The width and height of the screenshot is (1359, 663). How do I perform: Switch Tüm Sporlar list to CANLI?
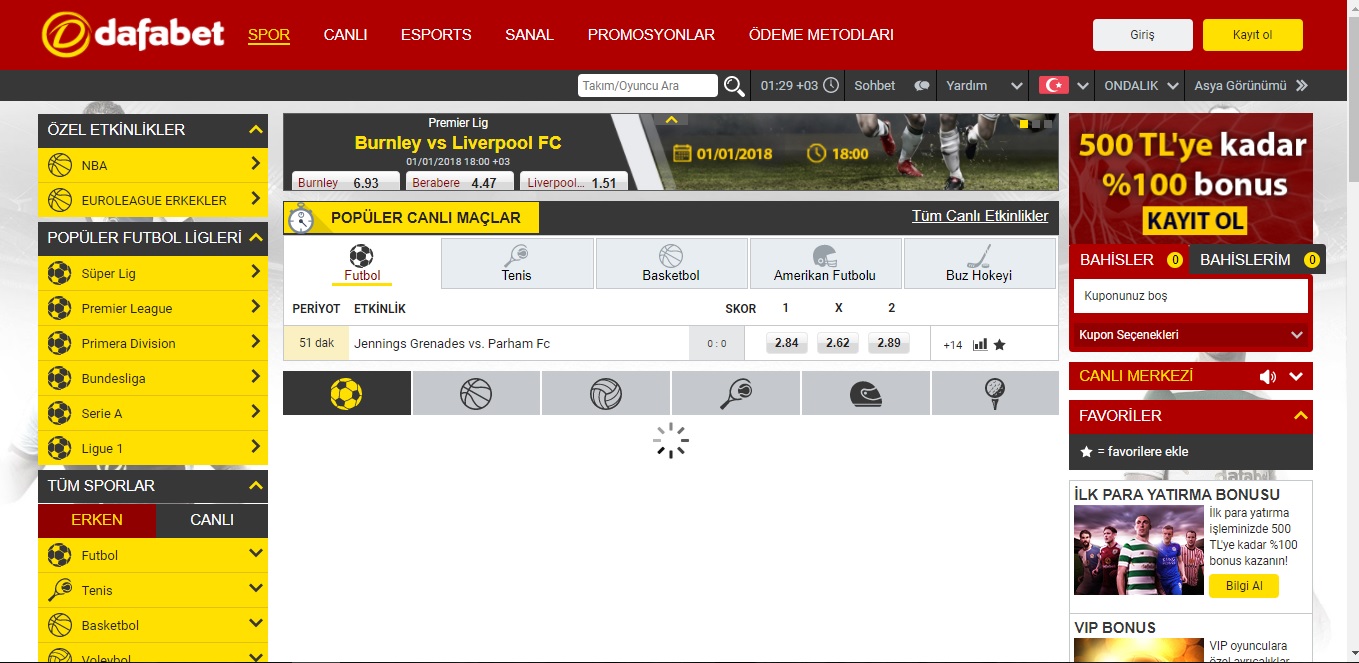tap(212, 520)
